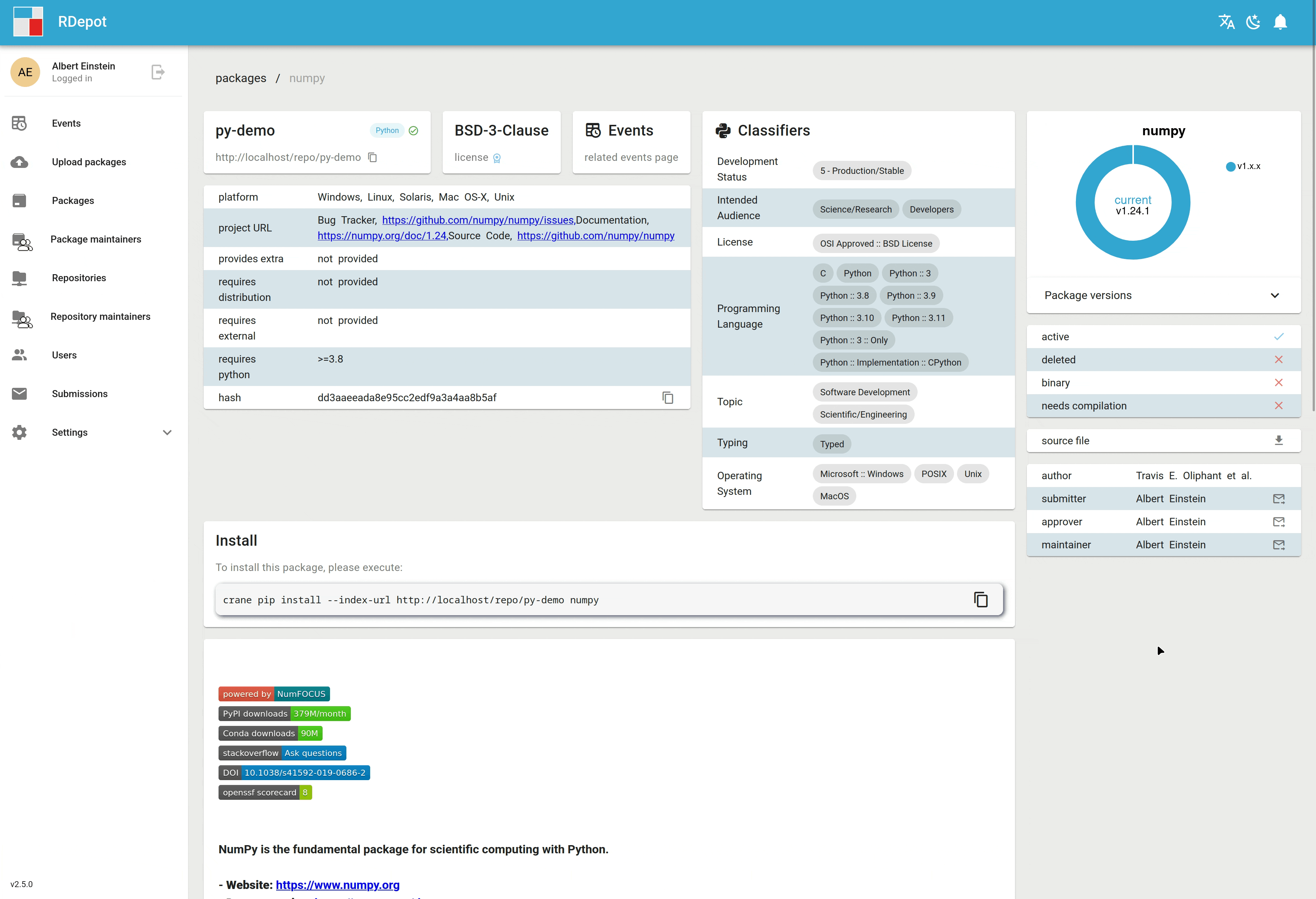
Task: Email the approver Albert Einstein
Action: pos(1278,522)
